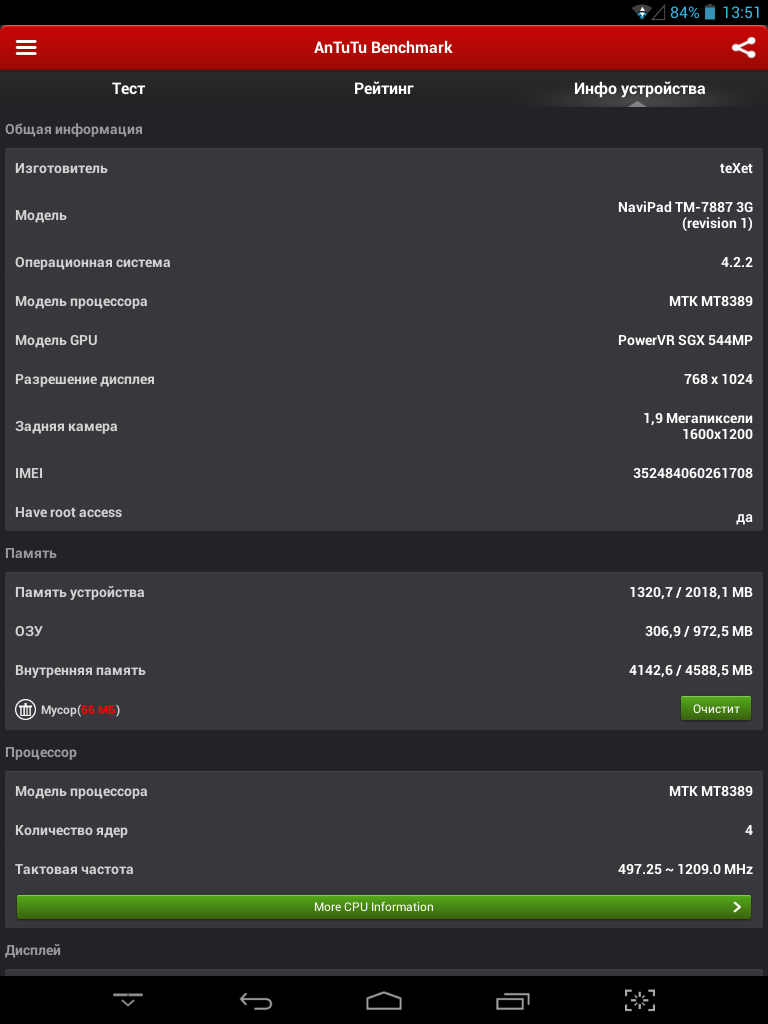Screen dimensions: 768x1024
Task: Switch to the Тест tab
Action: click(x=128, y=88)
